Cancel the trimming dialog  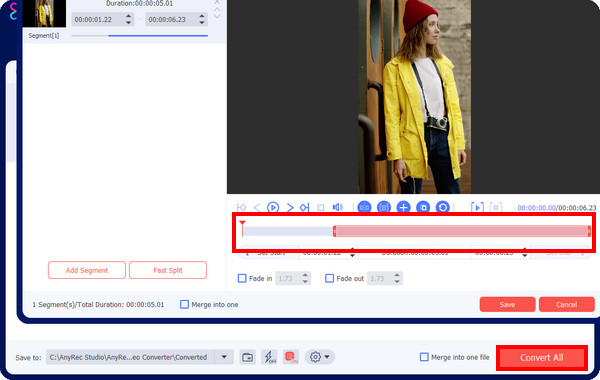coord(567,305)
